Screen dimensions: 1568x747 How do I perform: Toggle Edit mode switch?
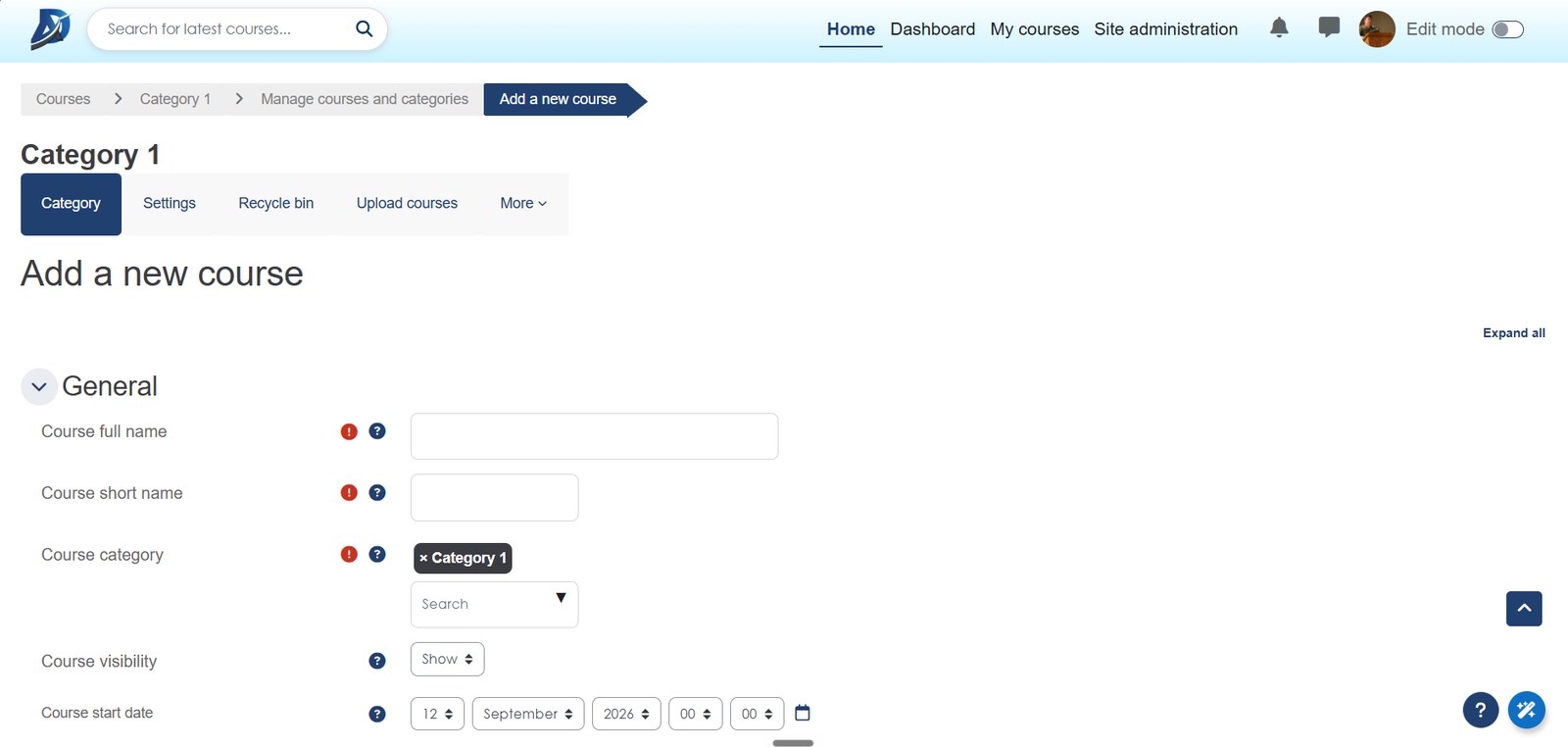(x=1508, y=29)
